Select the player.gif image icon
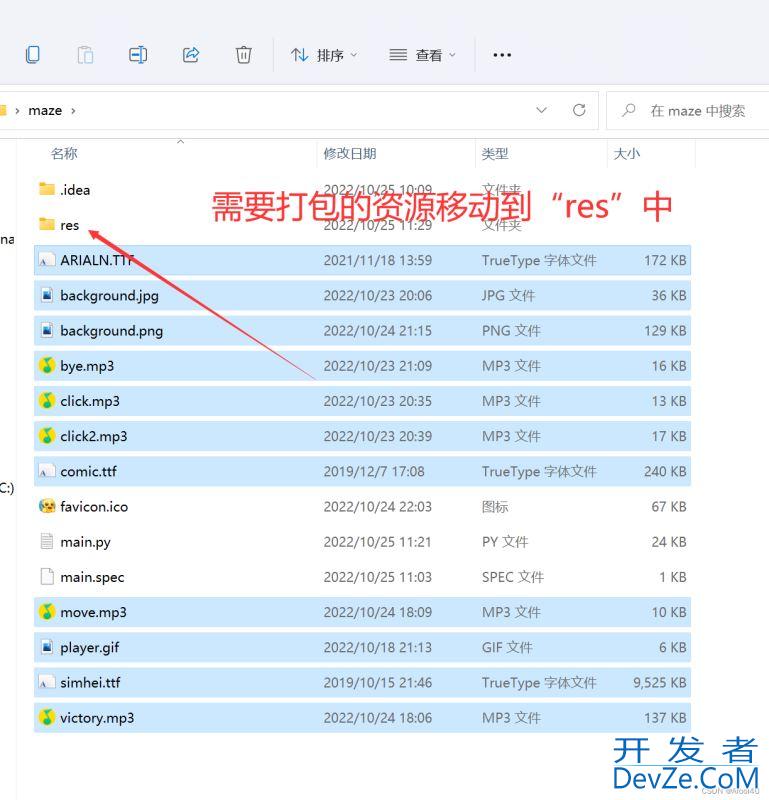769x800 pixels. click(47, 647)
